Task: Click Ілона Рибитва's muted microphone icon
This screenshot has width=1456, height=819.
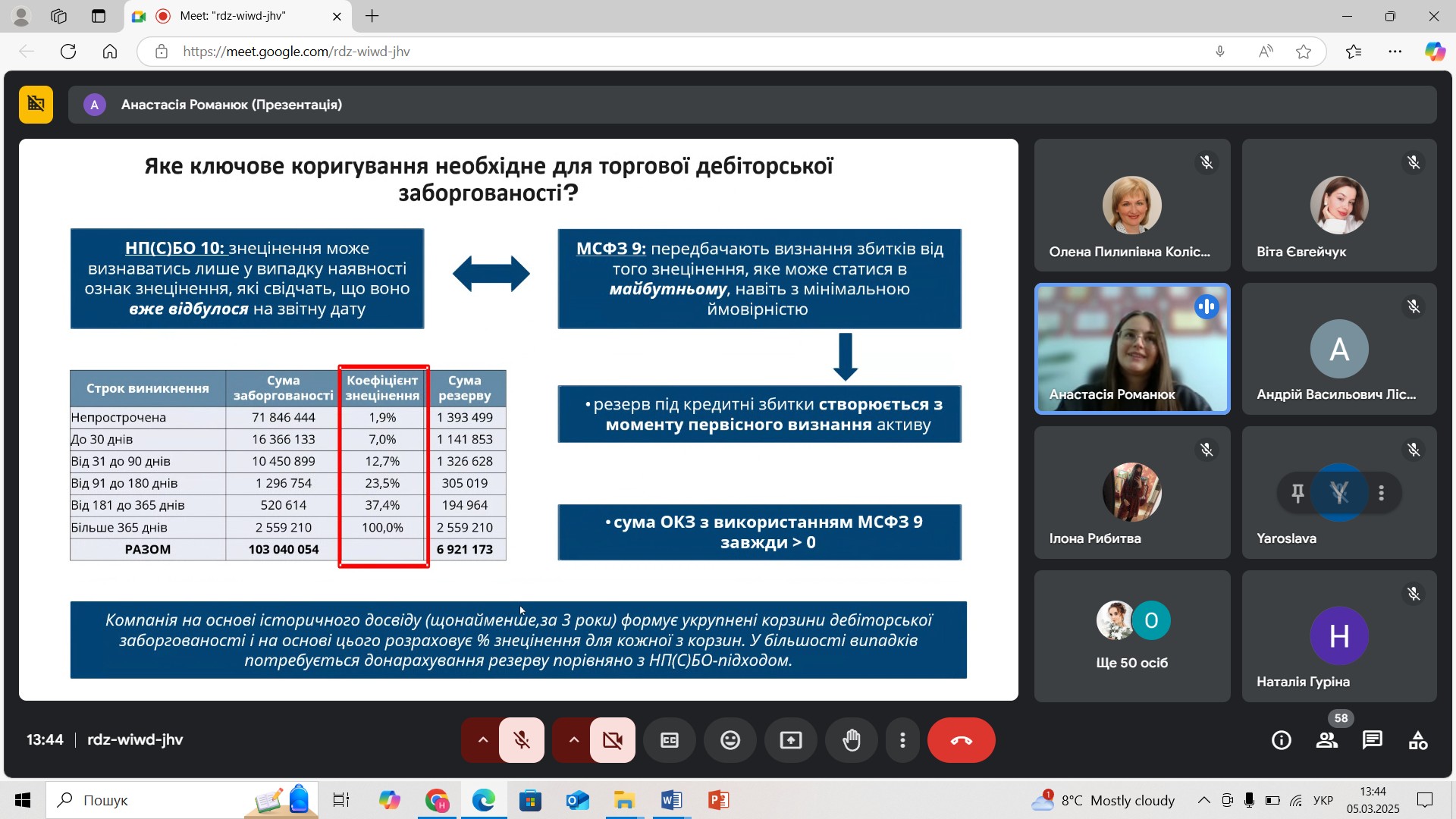Action: pyautogui.click(x=1207, y=450)
